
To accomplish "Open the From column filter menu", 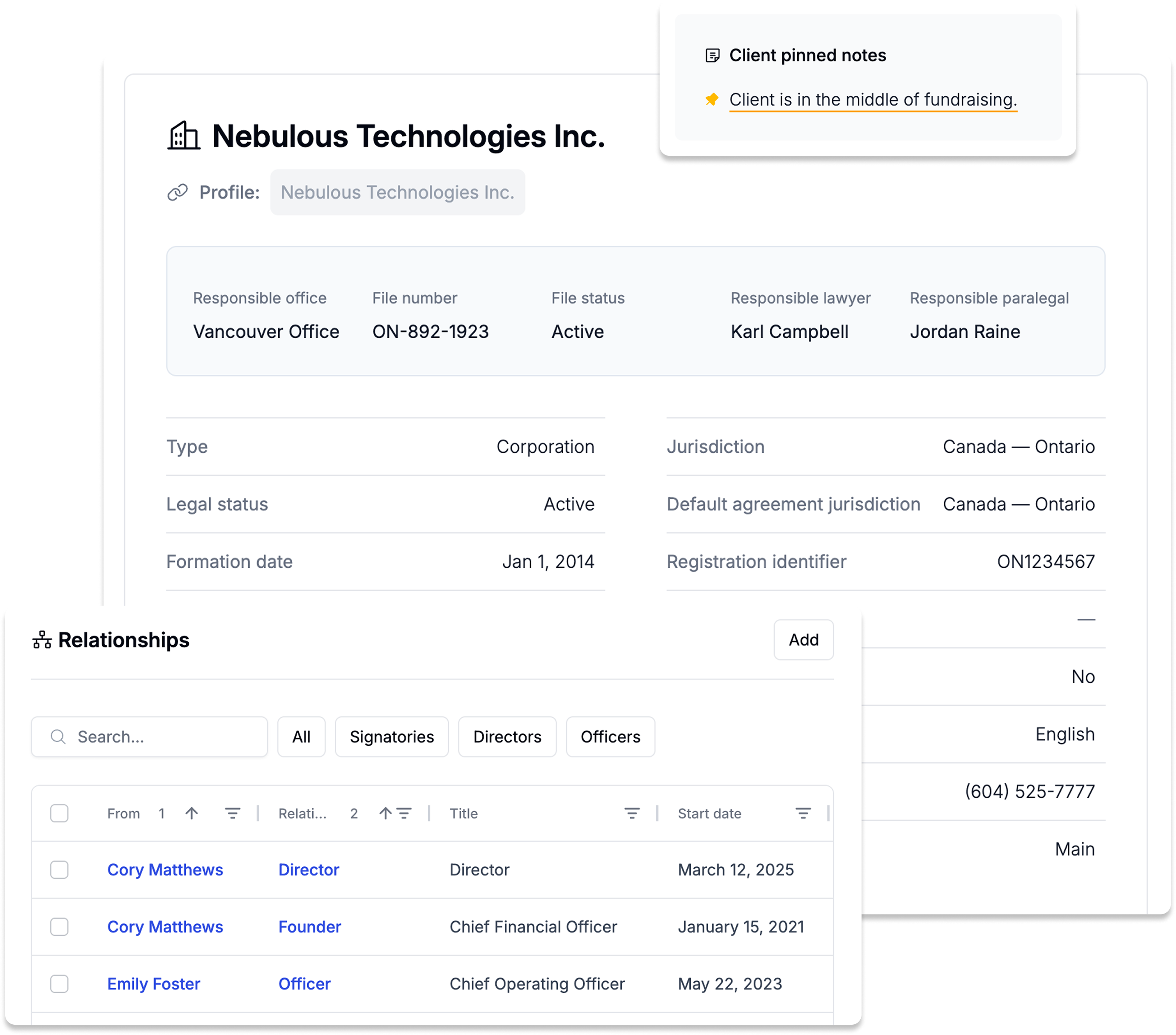I will 233,813.
